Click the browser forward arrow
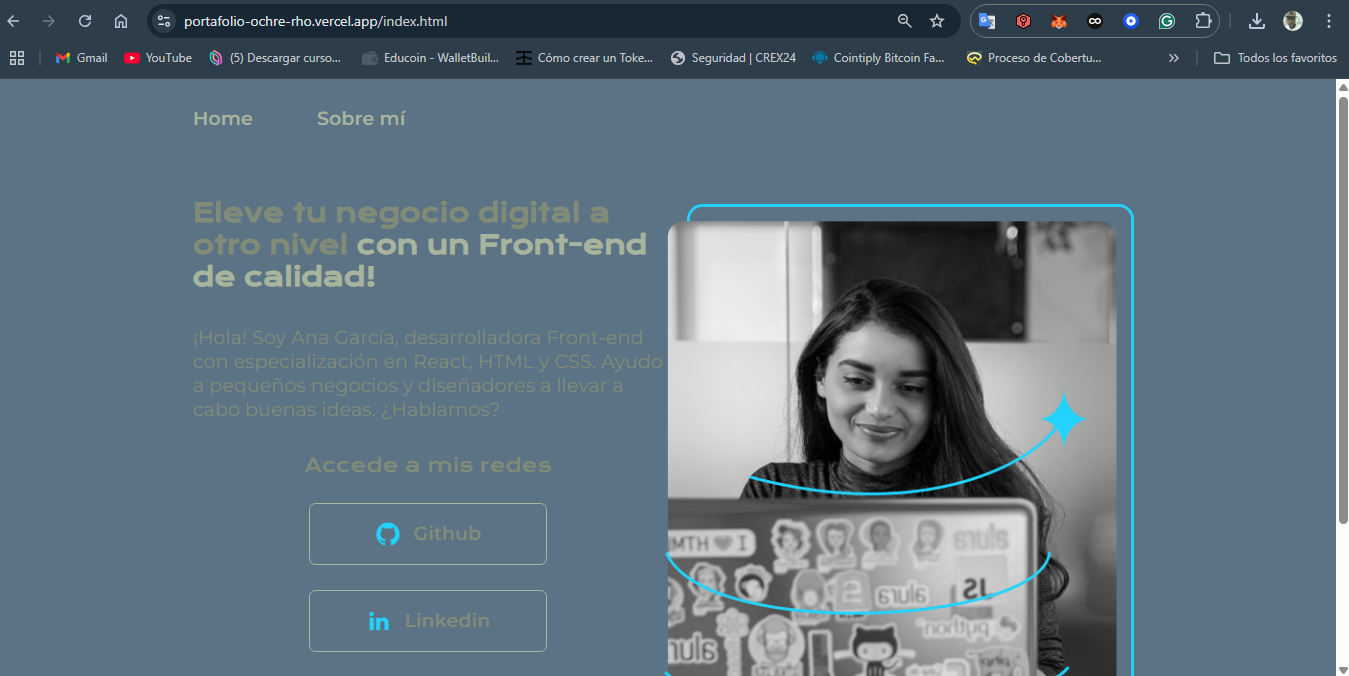This screenshot has width=1349, height=676. (49, 21)
